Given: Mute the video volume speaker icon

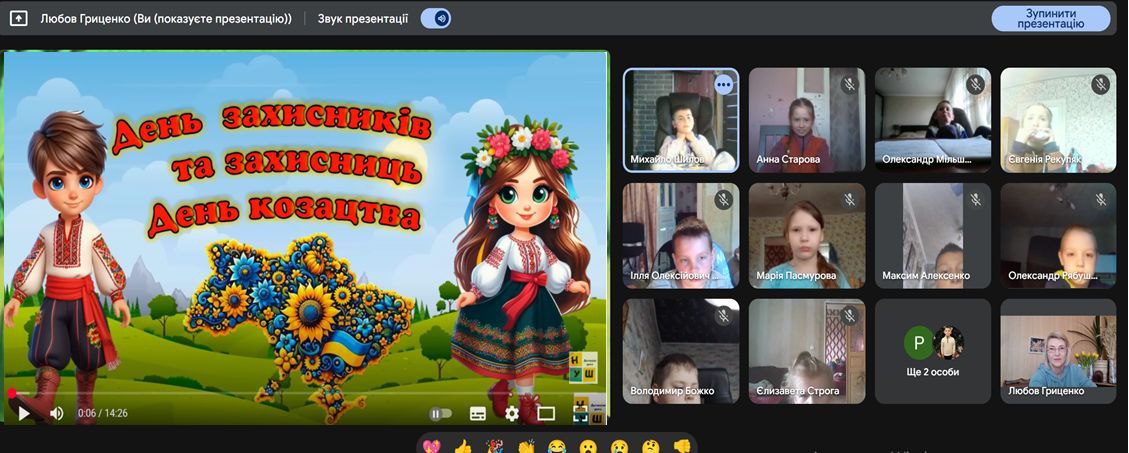Looking at the screenshot, I should click(57, 413).
